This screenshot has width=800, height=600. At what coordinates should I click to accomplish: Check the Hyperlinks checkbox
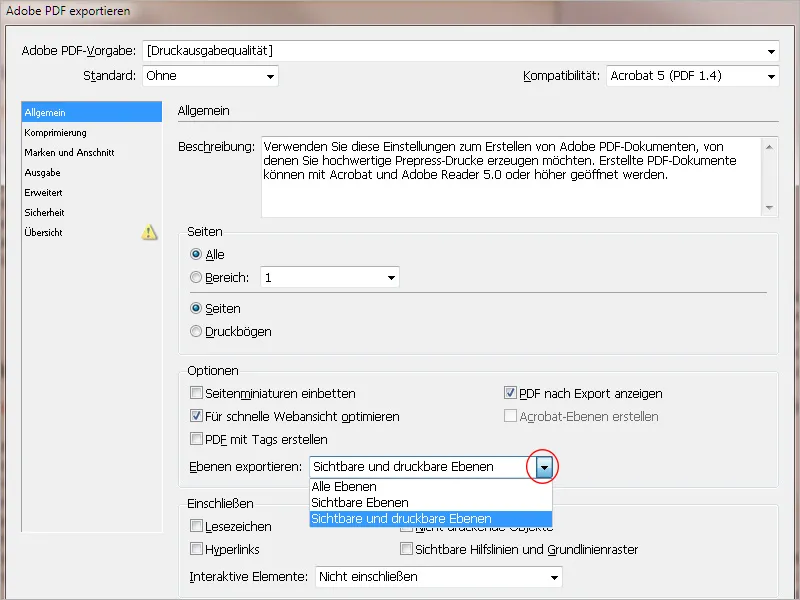click(x=196, y=548)
